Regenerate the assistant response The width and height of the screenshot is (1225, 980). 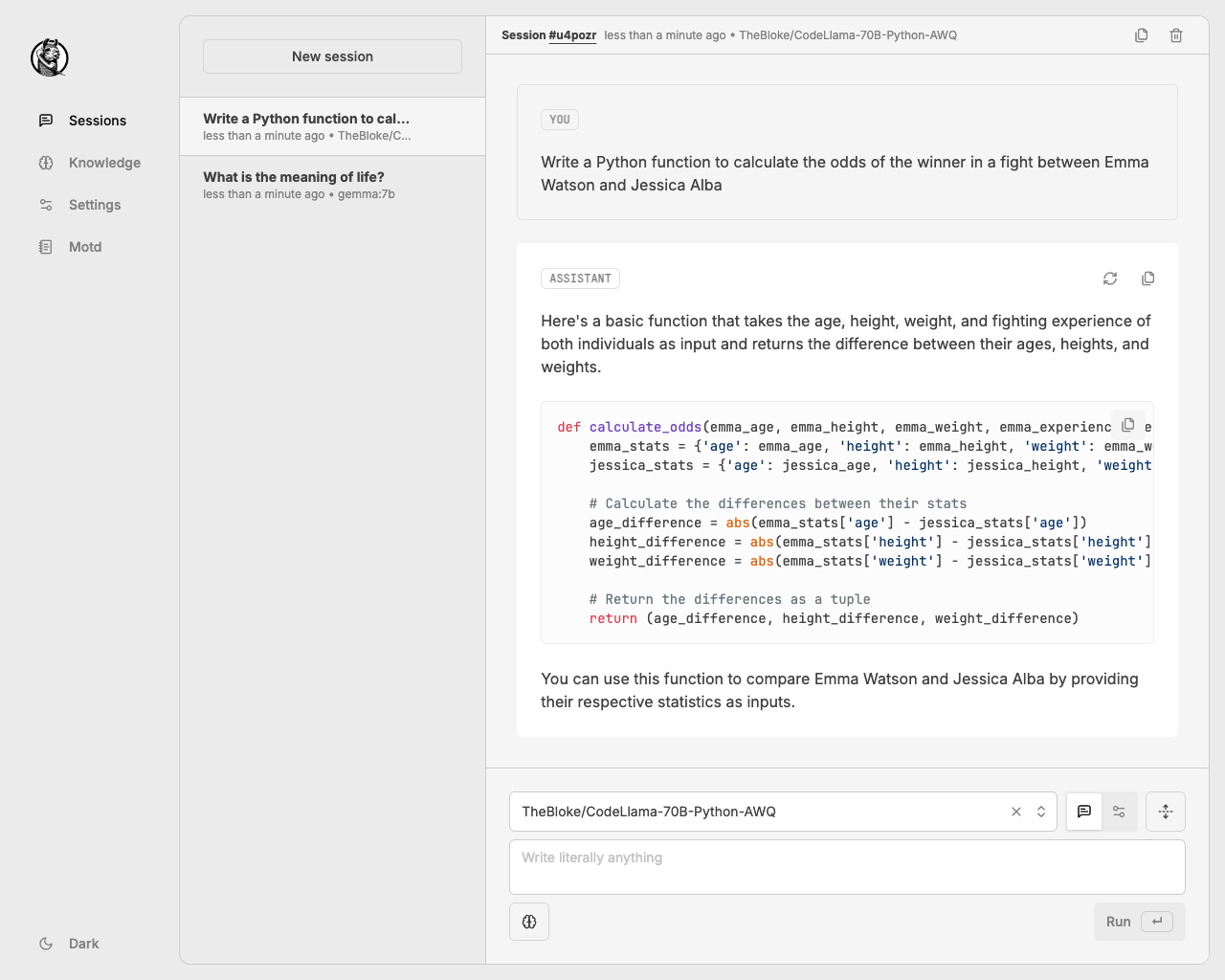point(1110,278)
